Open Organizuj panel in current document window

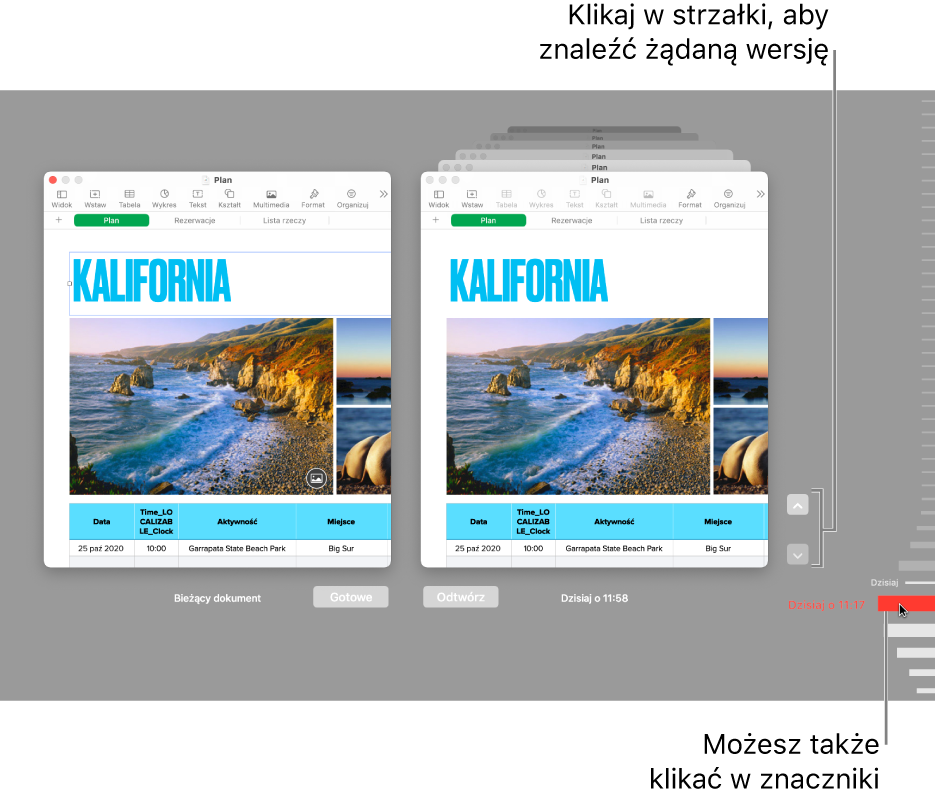point(352,199)
